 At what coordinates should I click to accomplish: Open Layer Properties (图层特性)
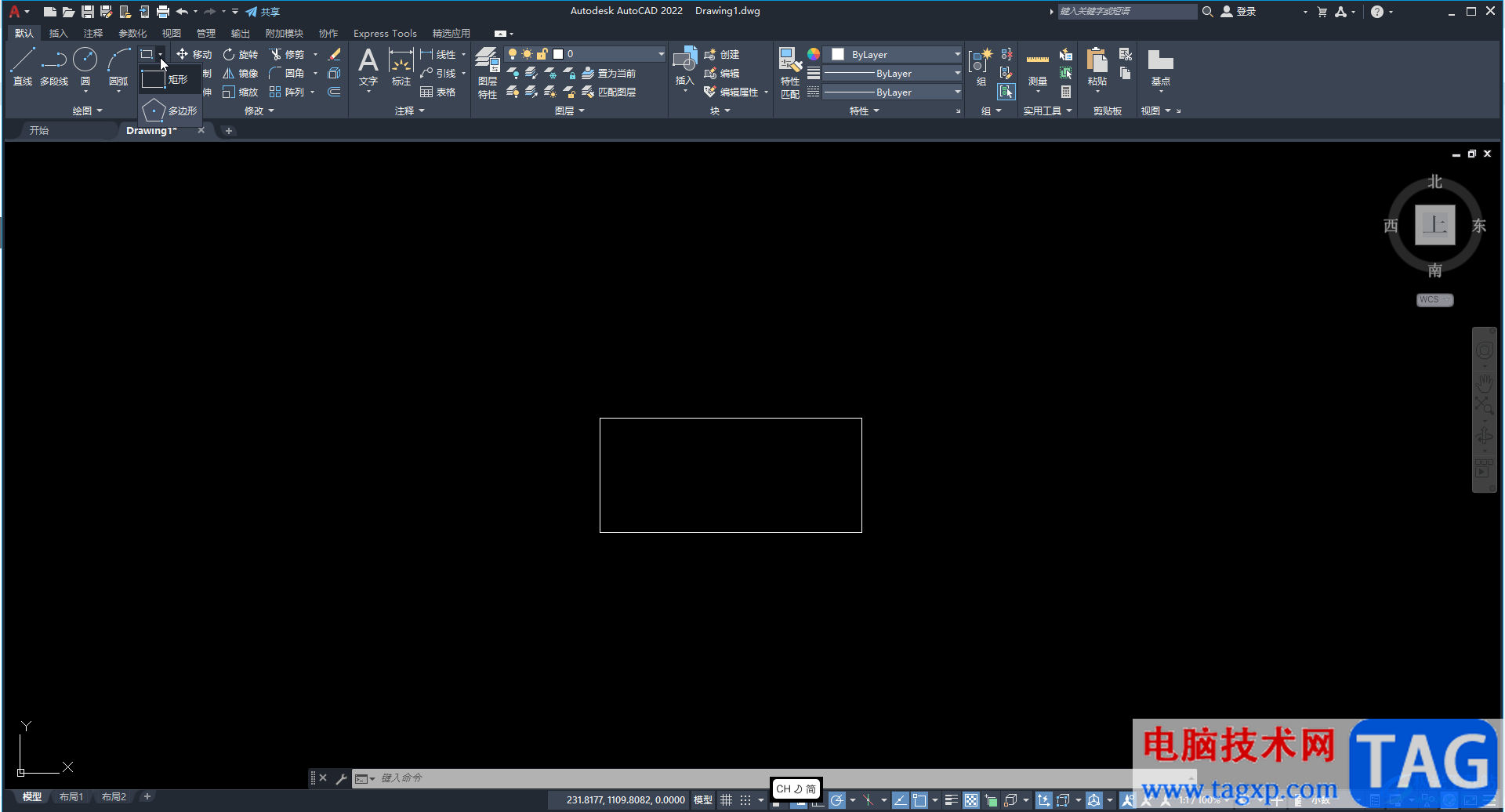(x=488, y=73)
